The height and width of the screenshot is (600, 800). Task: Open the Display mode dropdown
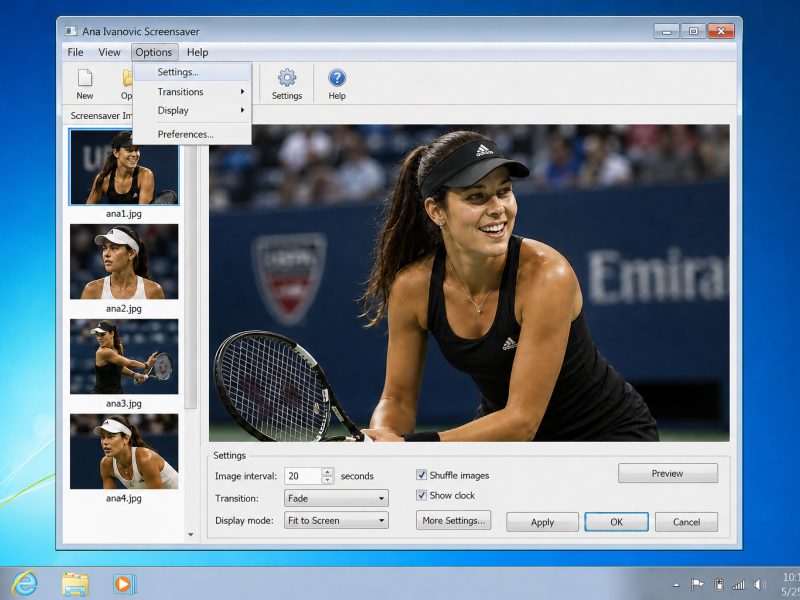(336, 520)
